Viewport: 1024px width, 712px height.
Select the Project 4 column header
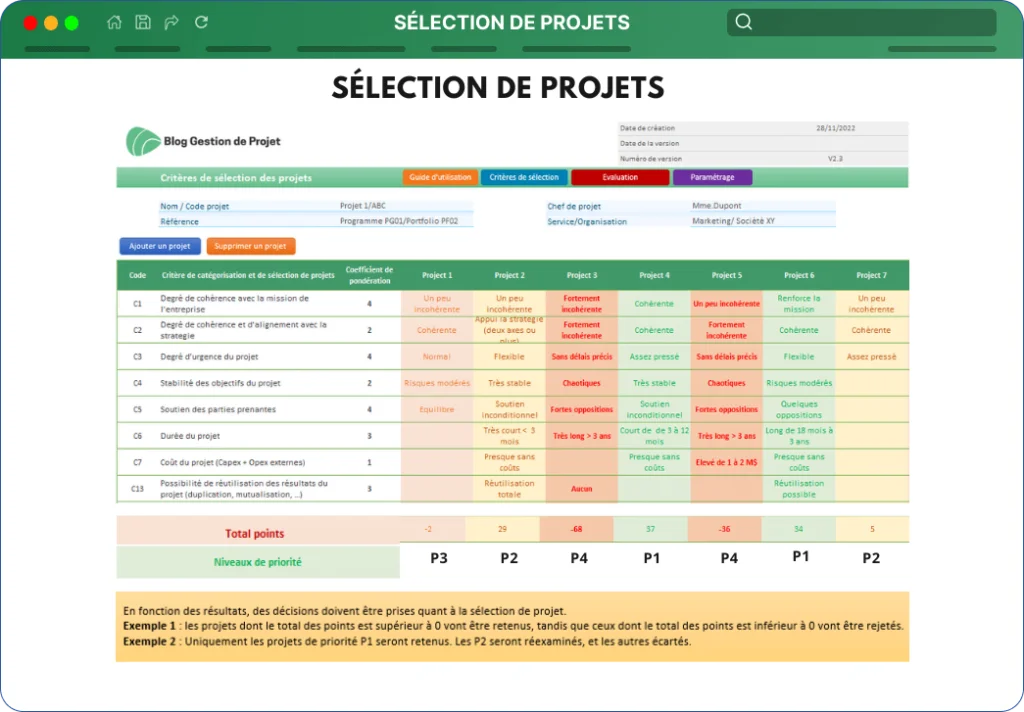[654, 275]
